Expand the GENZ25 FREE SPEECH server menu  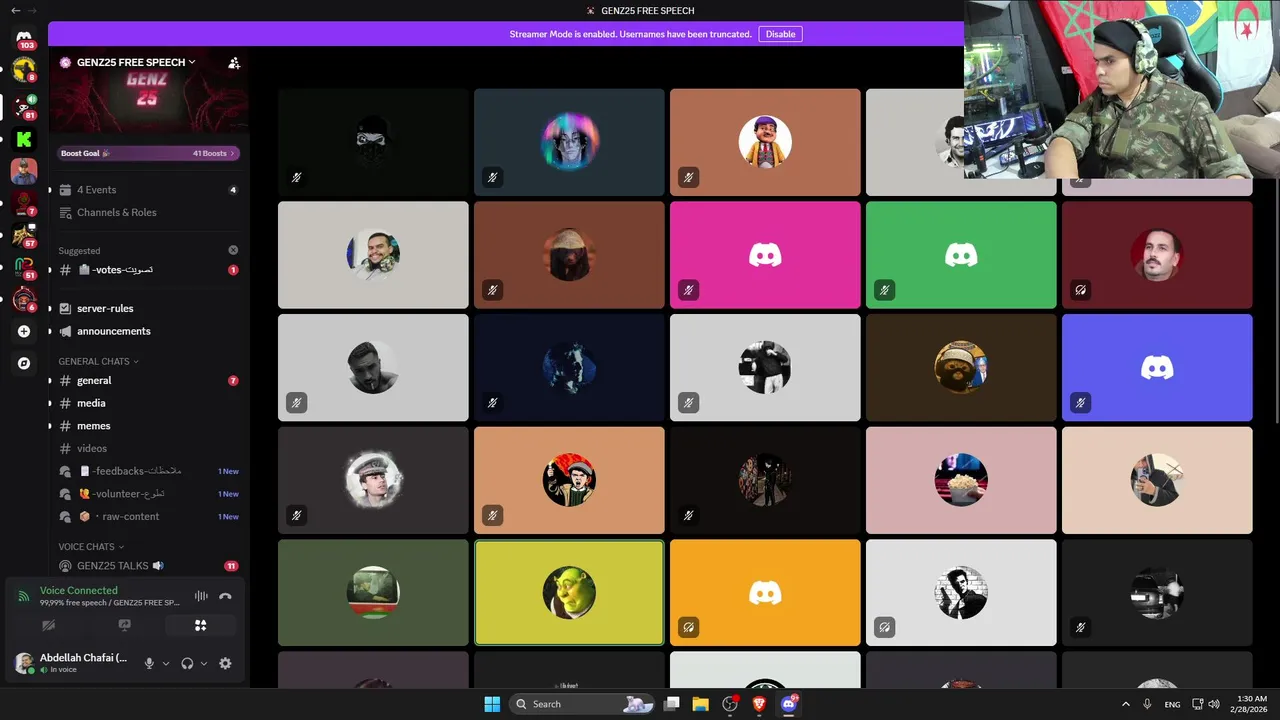135,62
